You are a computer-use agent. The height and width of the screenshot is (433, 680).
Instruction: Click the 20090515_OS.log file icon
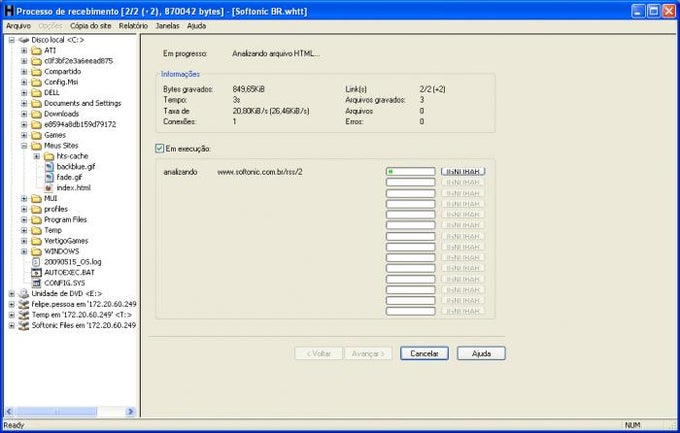click(x=36, y=262)
